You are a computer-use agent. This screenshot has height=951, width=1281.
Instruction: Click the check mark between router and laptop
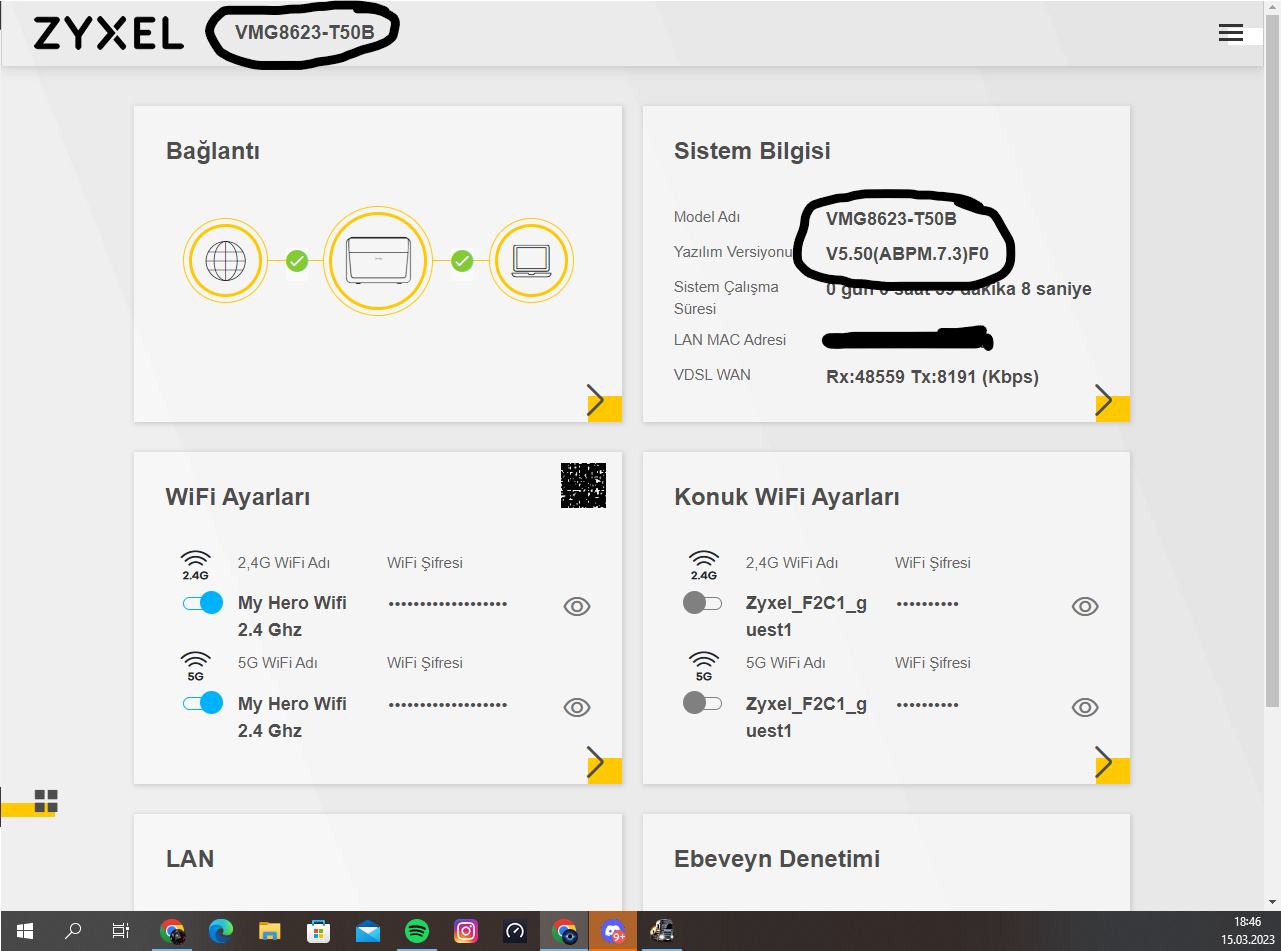pos(462,261)
